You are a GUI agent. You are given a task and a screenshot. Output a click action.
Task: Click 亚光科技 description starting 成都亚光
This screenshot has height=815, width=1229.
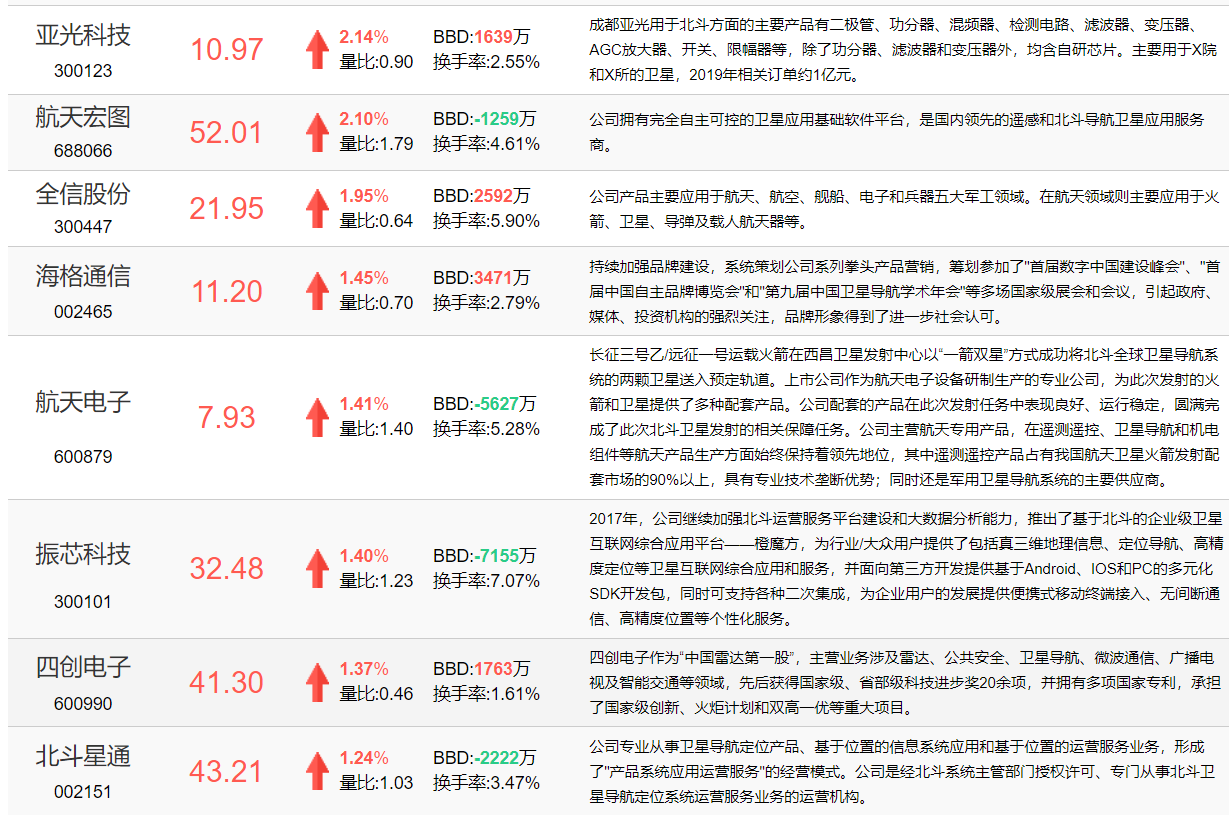pyautogui.click(x=905, y=49)
